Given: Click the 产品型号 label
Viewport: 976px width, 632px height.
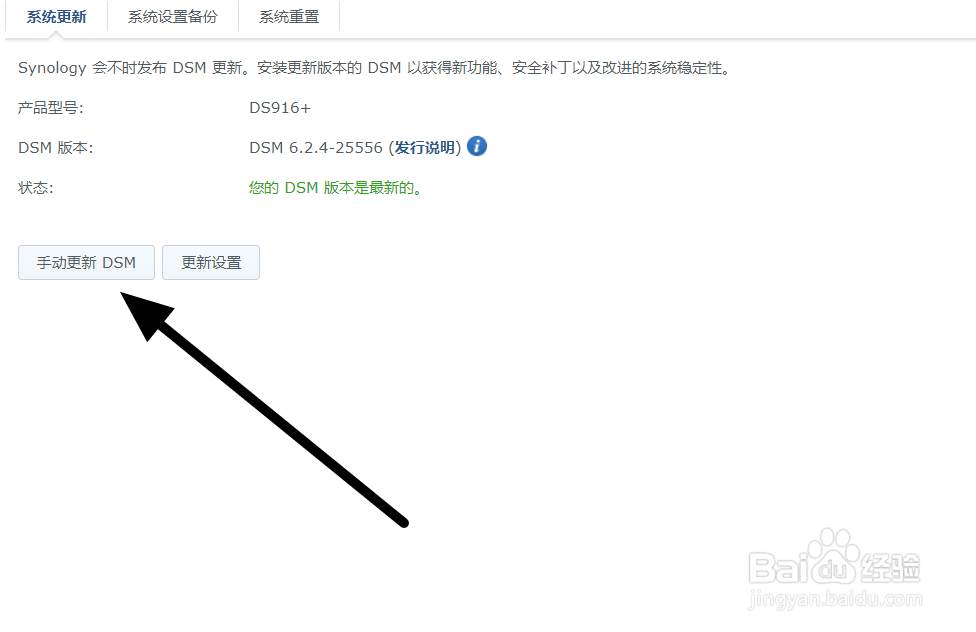Looking at the screenshot, I should pos(50,108).
